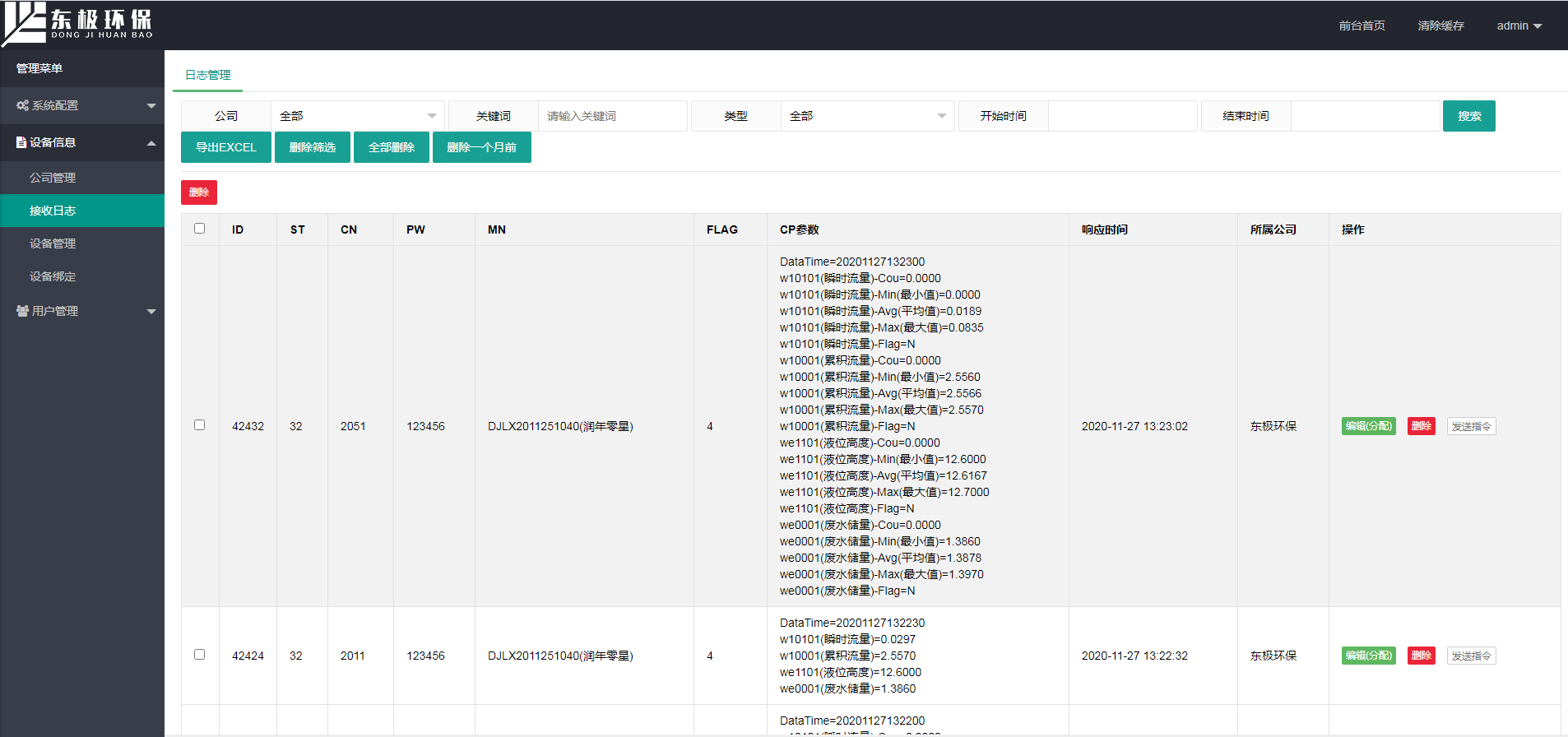Screen dimensions: 1568x737
Task: Tick checkbox for row ID 42432
Action: point(199,425)
